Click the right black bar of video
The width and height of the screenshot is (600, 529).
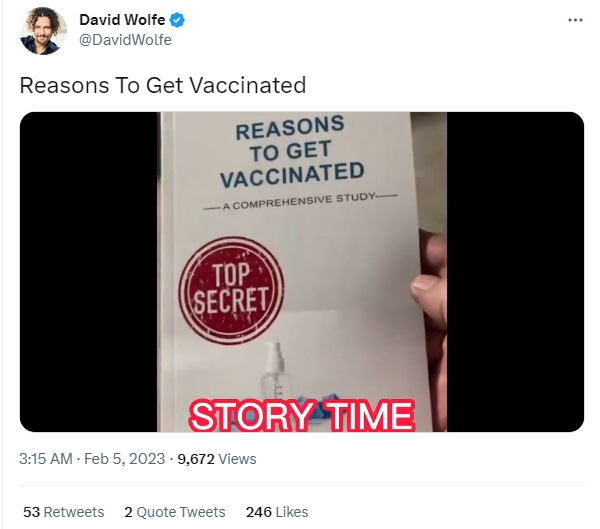pyautogui.click(x=515, y=272)
